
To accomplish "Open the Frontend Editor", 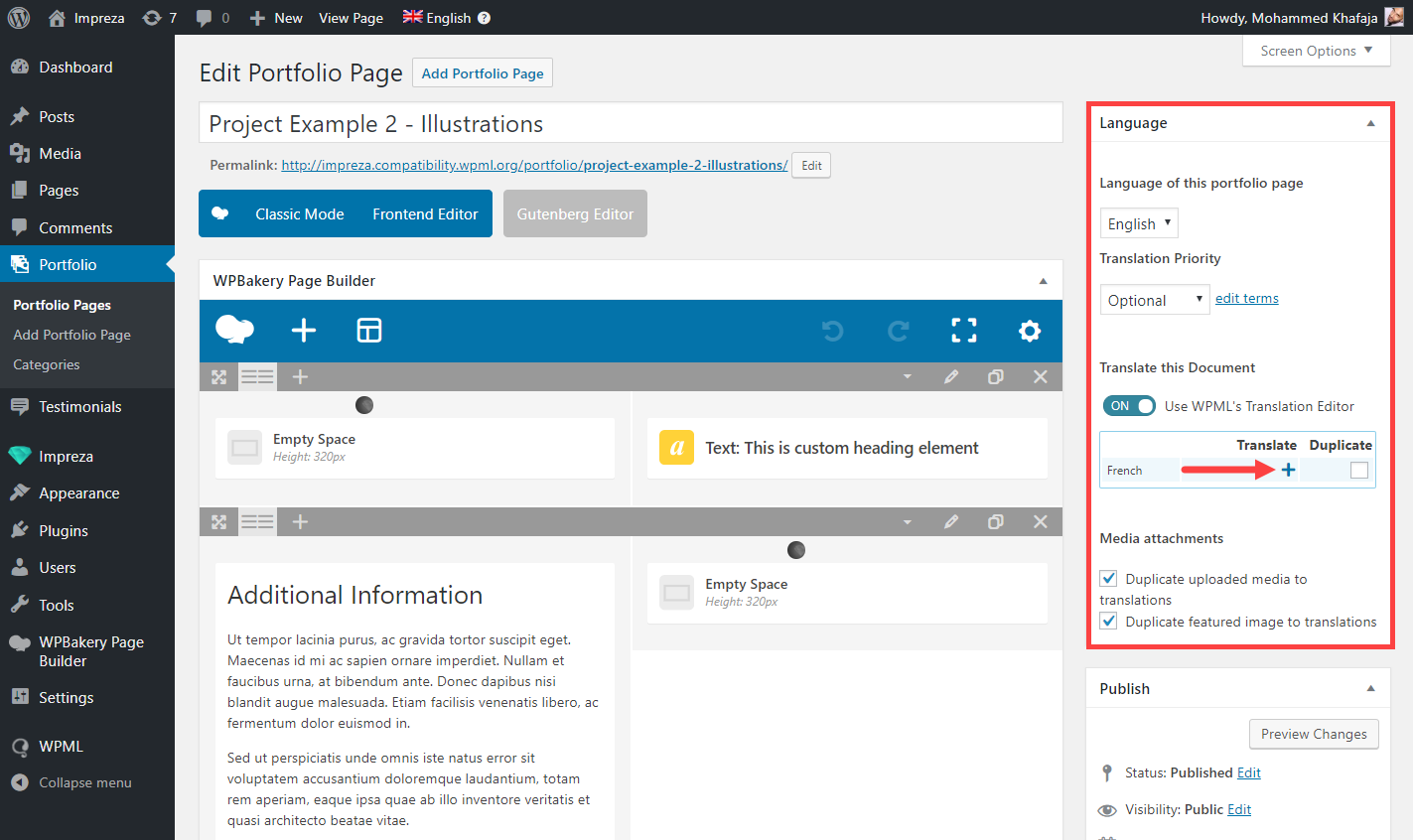I will click(x=425, y=214).
